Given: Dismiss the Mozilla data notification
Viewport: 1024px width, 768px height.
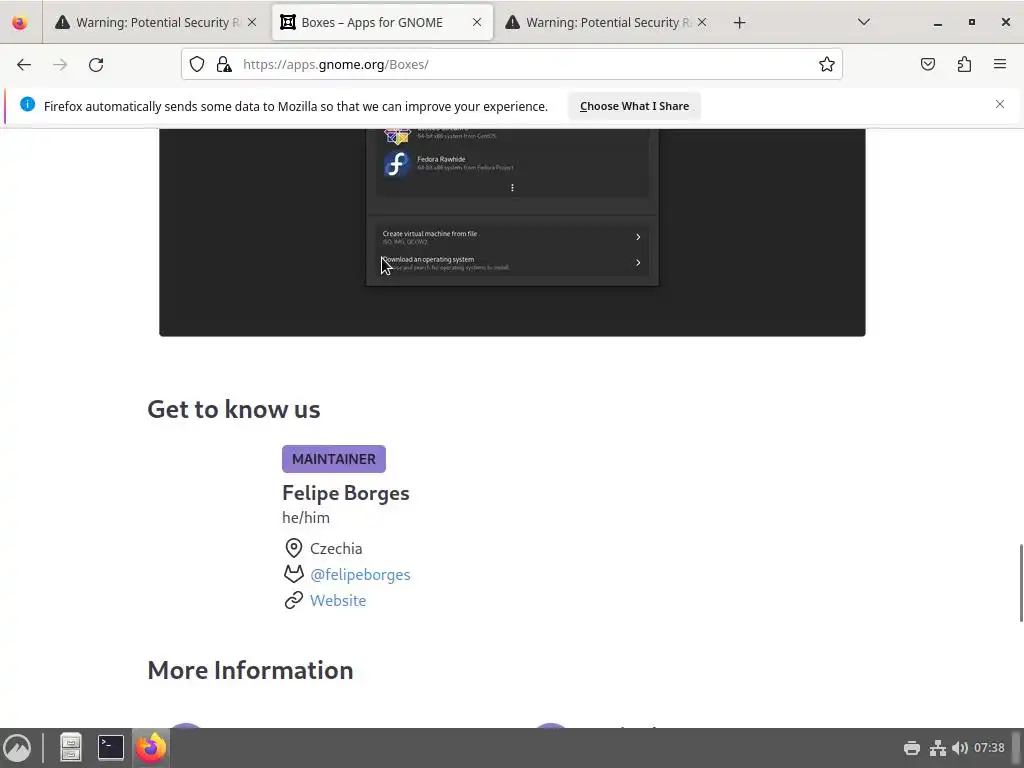Looking at the screenshot, I should tap(1000, 104).
